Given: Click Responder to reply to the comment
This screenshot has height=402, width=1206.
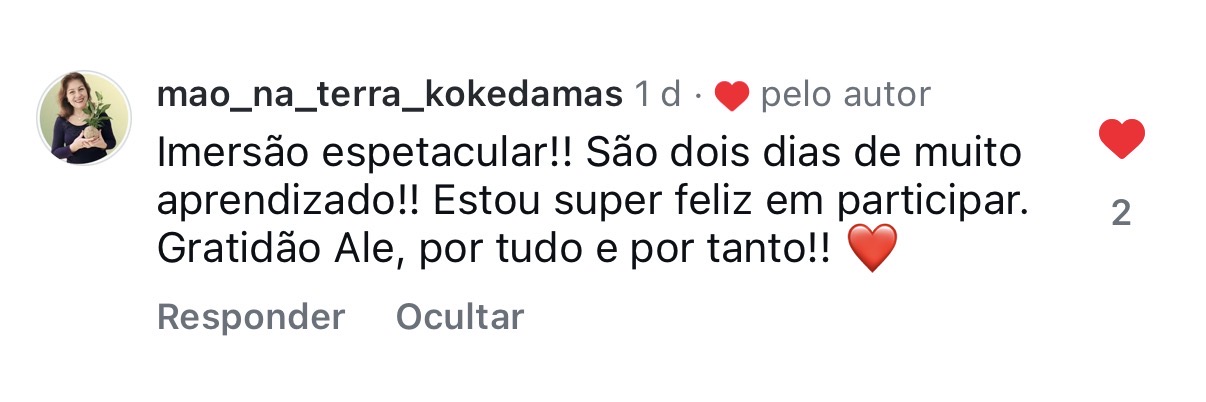Looking at the screenshot, I should (x=251, y=317).
